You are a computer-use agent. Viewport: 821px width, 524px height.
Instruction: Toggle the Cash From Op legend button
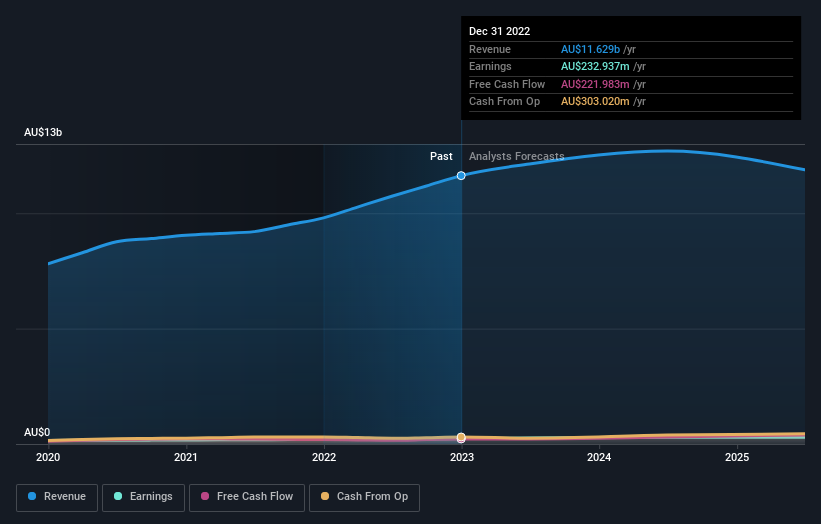tap(364, 497)
